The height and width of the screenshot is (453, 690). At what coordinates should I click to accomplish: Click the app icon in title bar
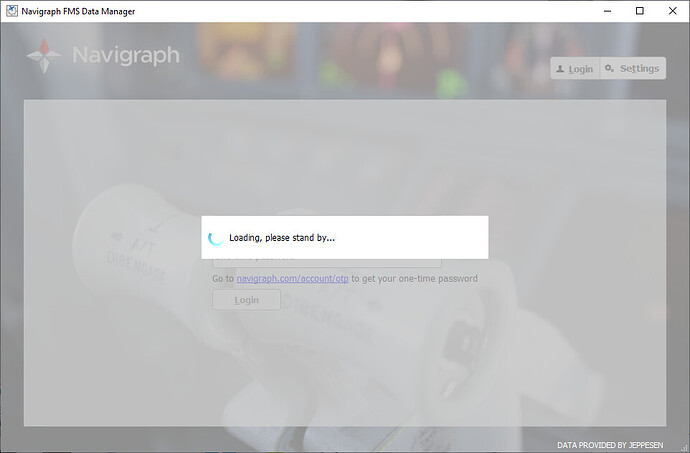click(x=11, y=11)
